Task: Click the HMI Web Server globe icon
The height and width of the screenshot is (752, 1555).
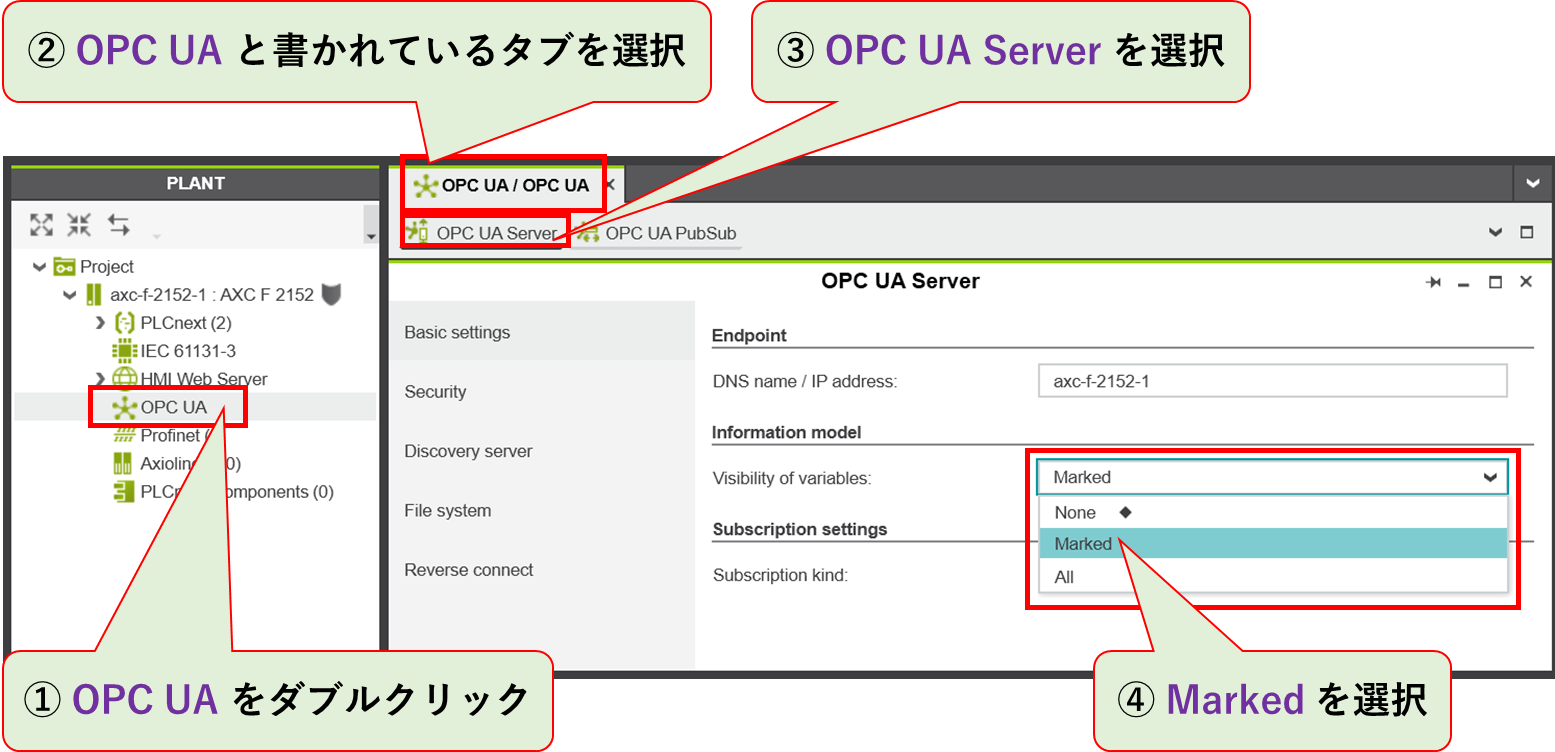Action: click(124, 379)
